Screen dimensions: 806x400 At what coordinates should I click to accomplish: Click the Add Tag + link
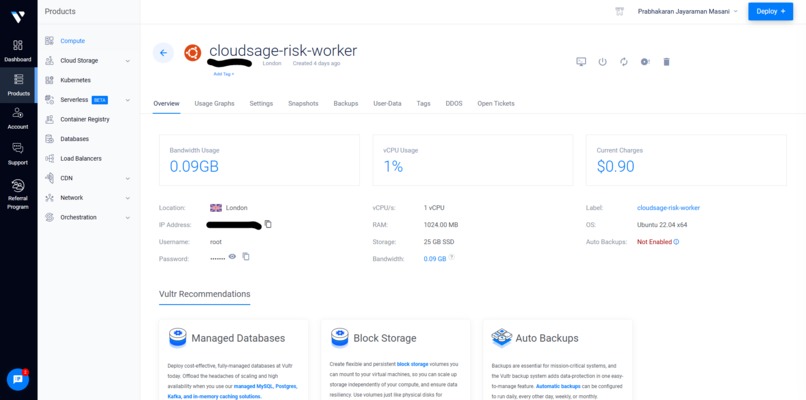click(x=224, y=74)
